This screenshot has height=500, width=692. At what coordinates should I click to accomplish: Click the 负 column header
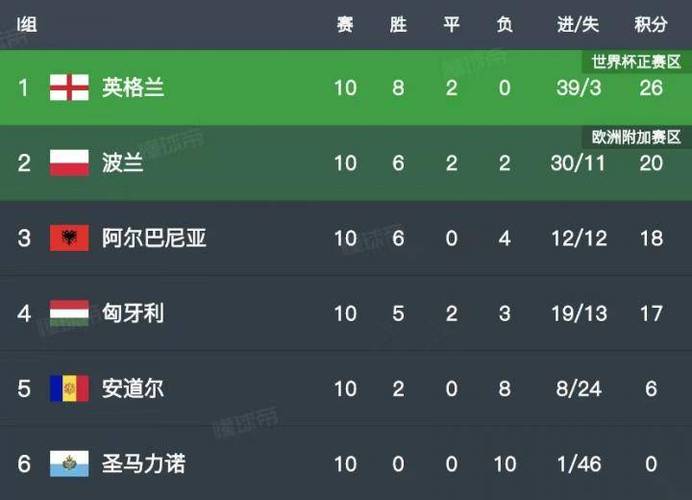point(504,24)
